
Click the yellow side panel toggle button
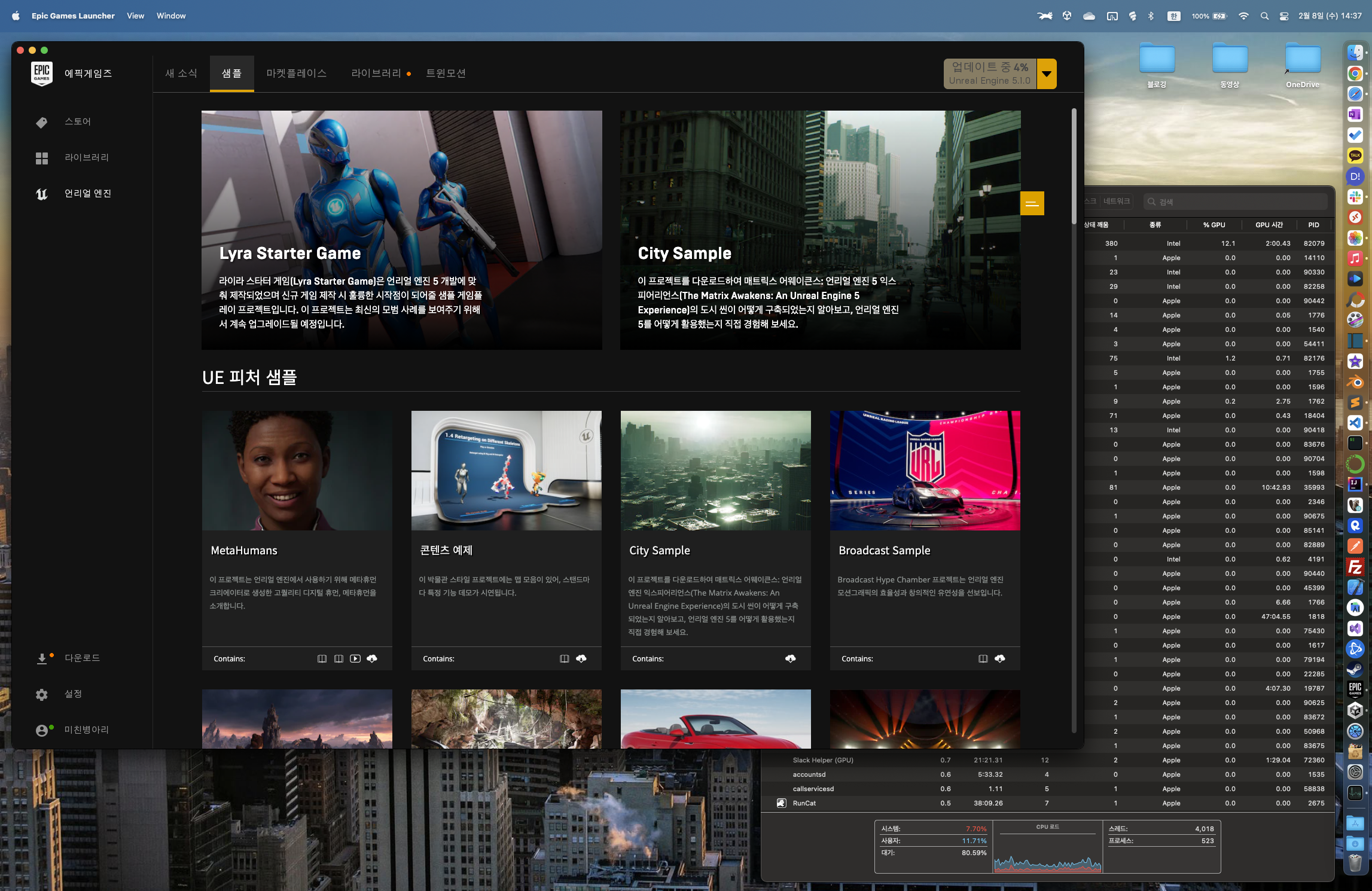(x=1032, y=203)
